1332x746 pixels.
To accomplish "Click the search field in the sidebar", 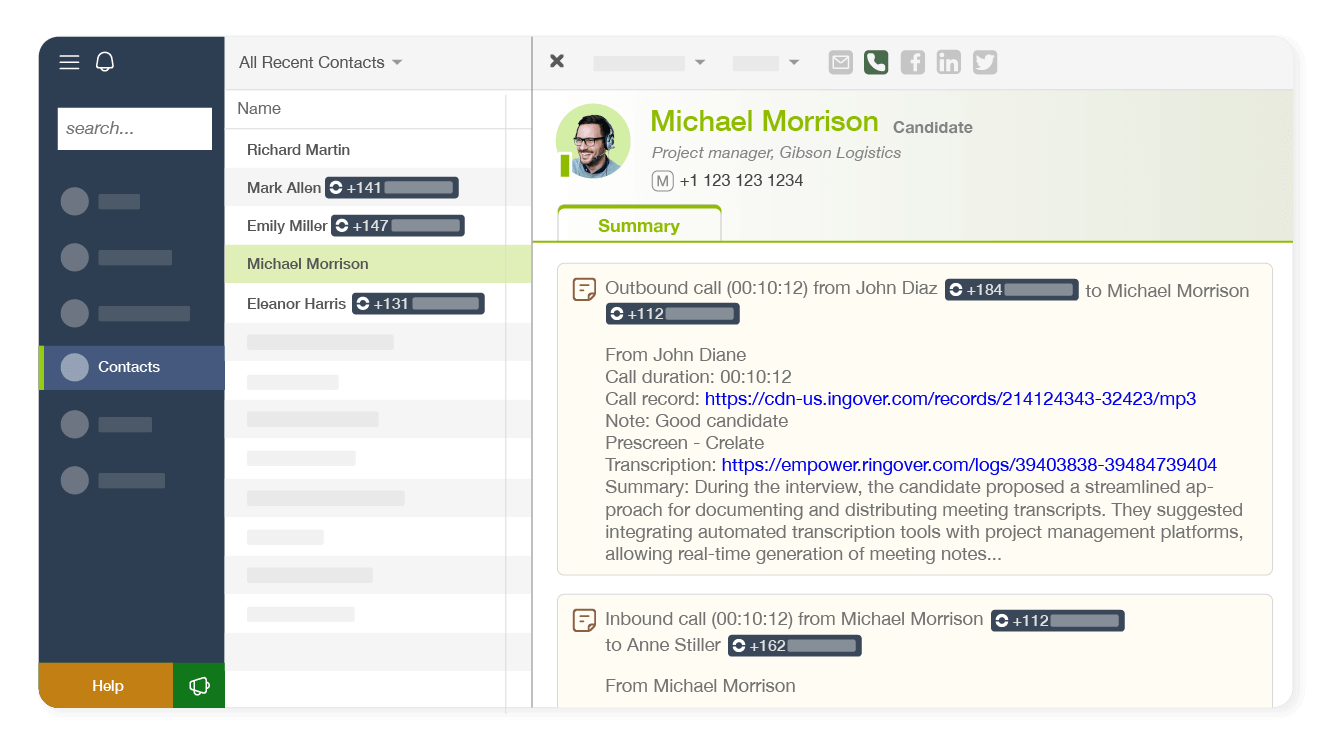I will pos(134,128).
